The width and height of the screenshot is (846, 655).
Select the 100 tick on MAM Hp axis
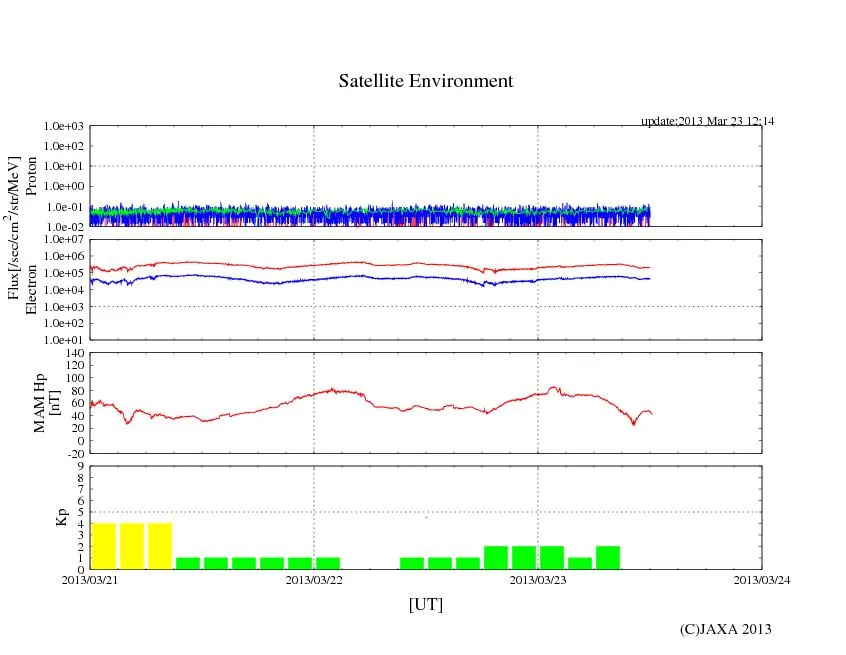pyautogui.click(x=75, y=378)
